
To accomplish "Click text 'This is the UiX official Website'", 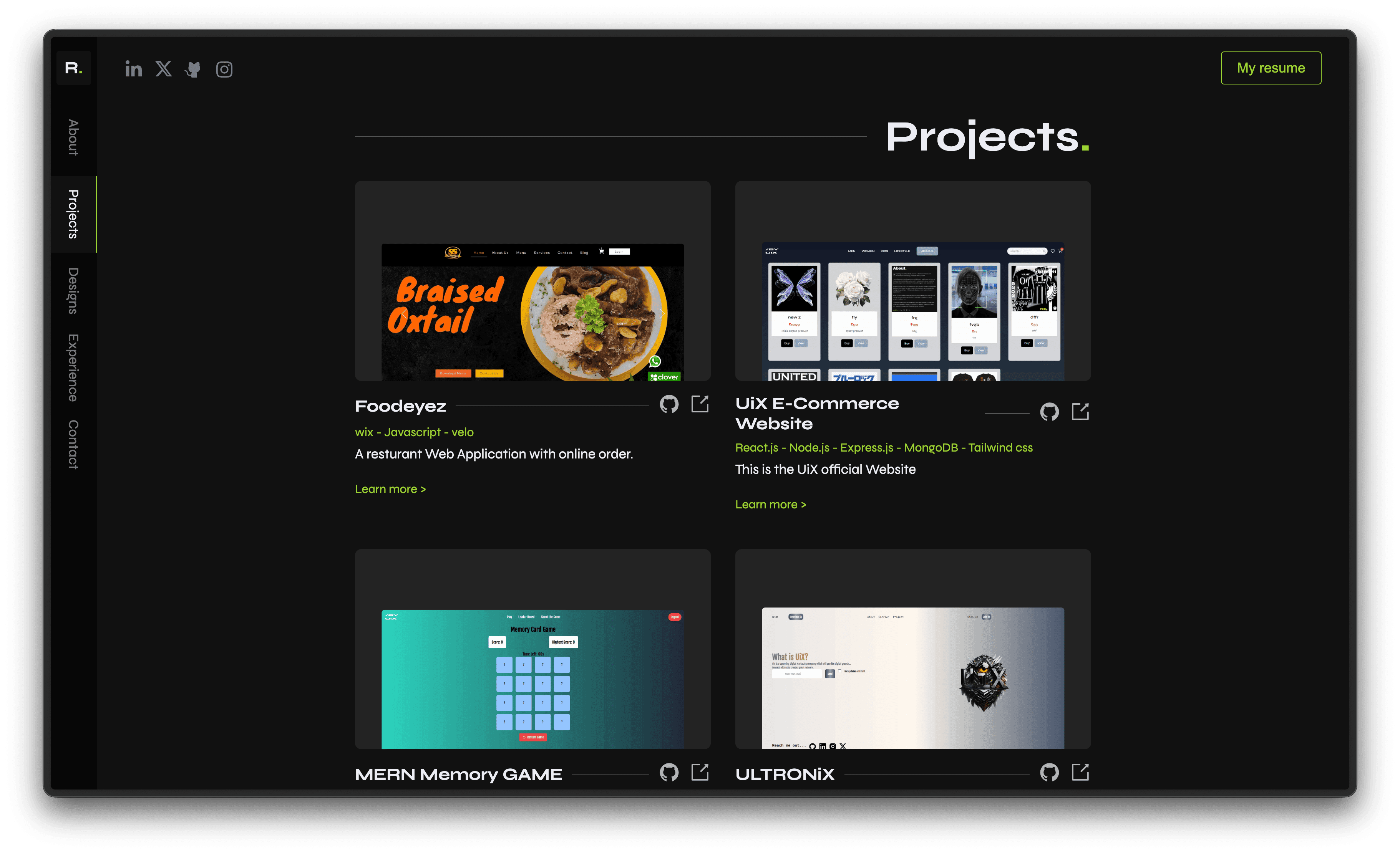I will coord(826,470).
